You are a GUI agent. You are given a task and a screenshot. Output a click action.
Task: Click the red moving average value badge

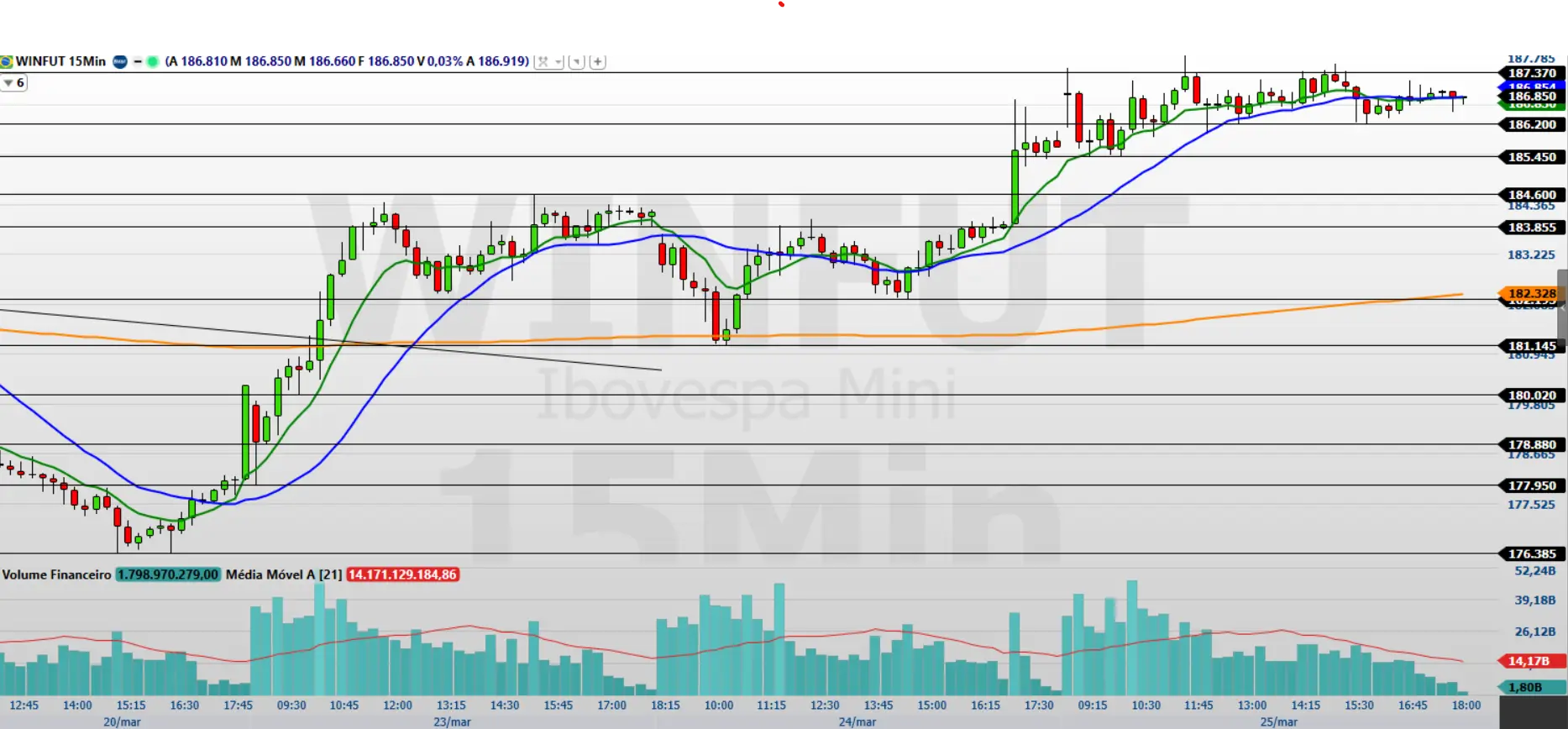pyautogui.click(x=402, y=574)
